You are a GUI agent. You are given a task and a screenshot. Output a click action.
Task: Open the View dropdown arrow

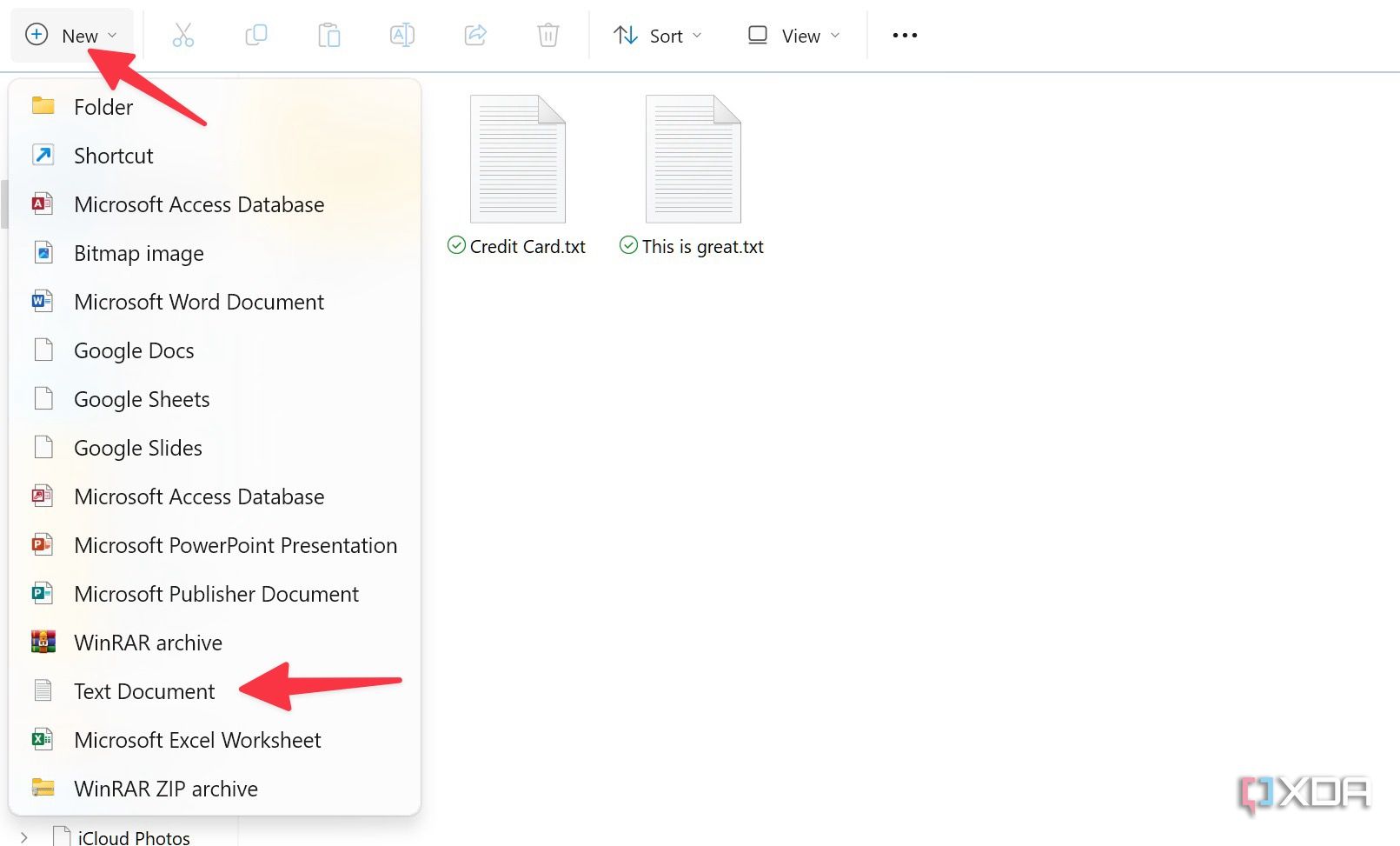click(834, 36)
